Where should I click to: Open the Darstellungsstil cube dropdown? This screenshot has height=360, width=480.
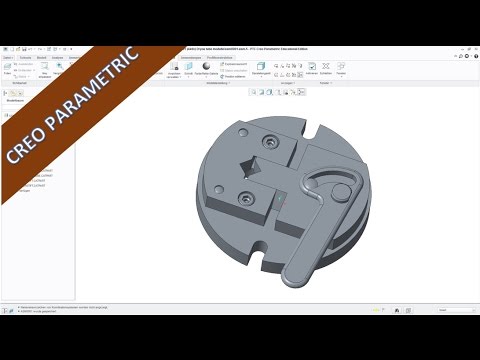[x=261, y=69]
